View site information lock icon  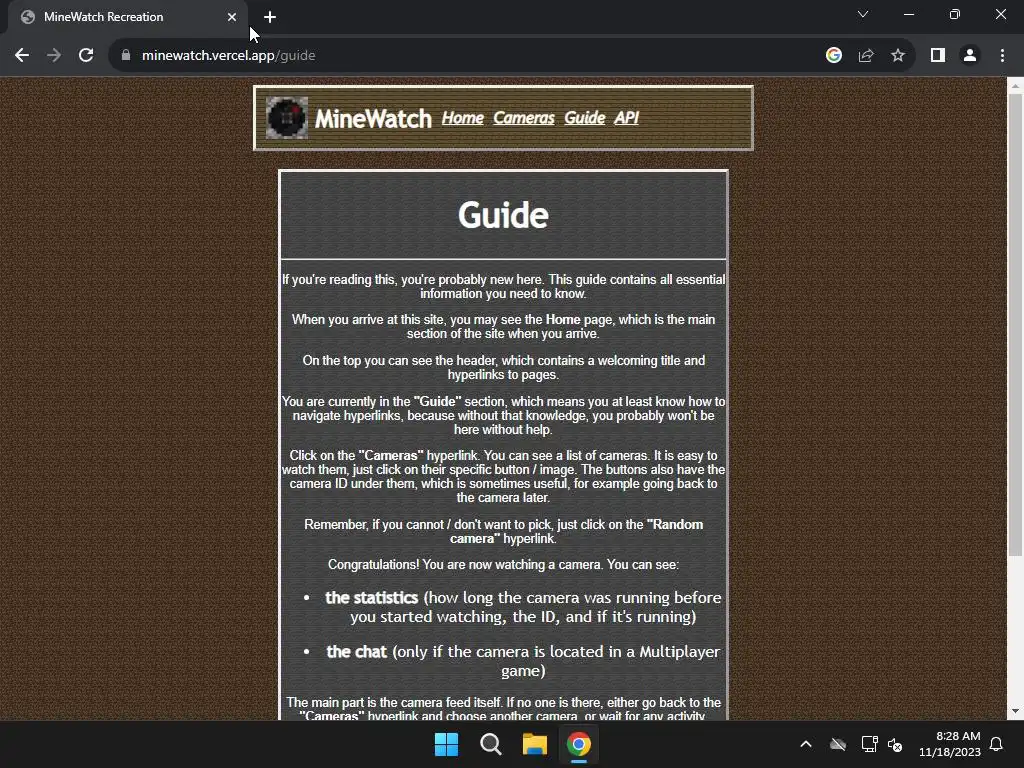click(x=126, y=56)
